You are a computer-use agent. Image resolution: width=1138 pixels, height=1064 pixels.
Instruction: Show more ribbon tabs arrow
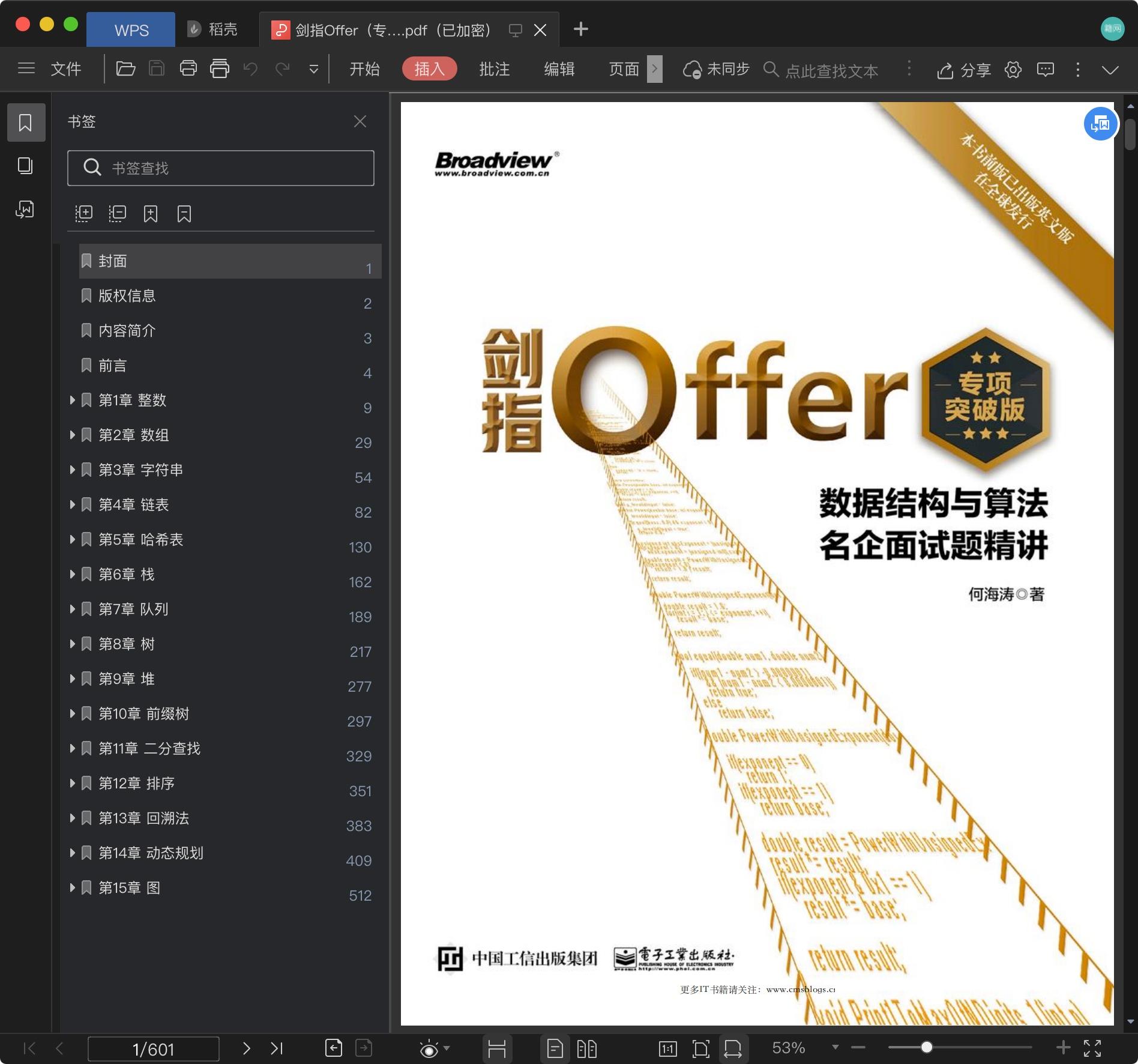click(655, 69)
